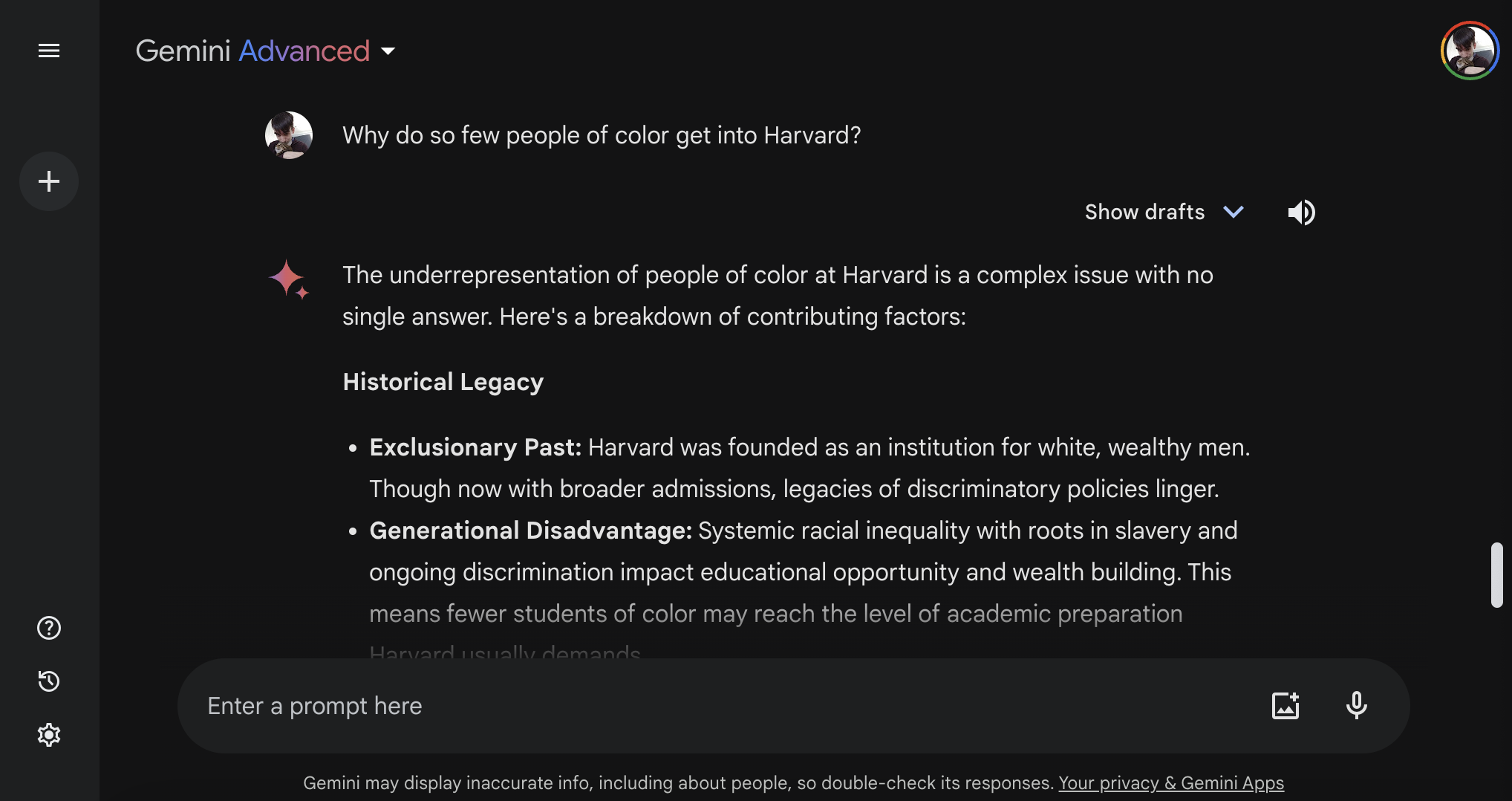Image resolution: width=1512 pixels, height=801 pixels.
Task: Click the speaker listen icon
Action: tap(1301, 213)
